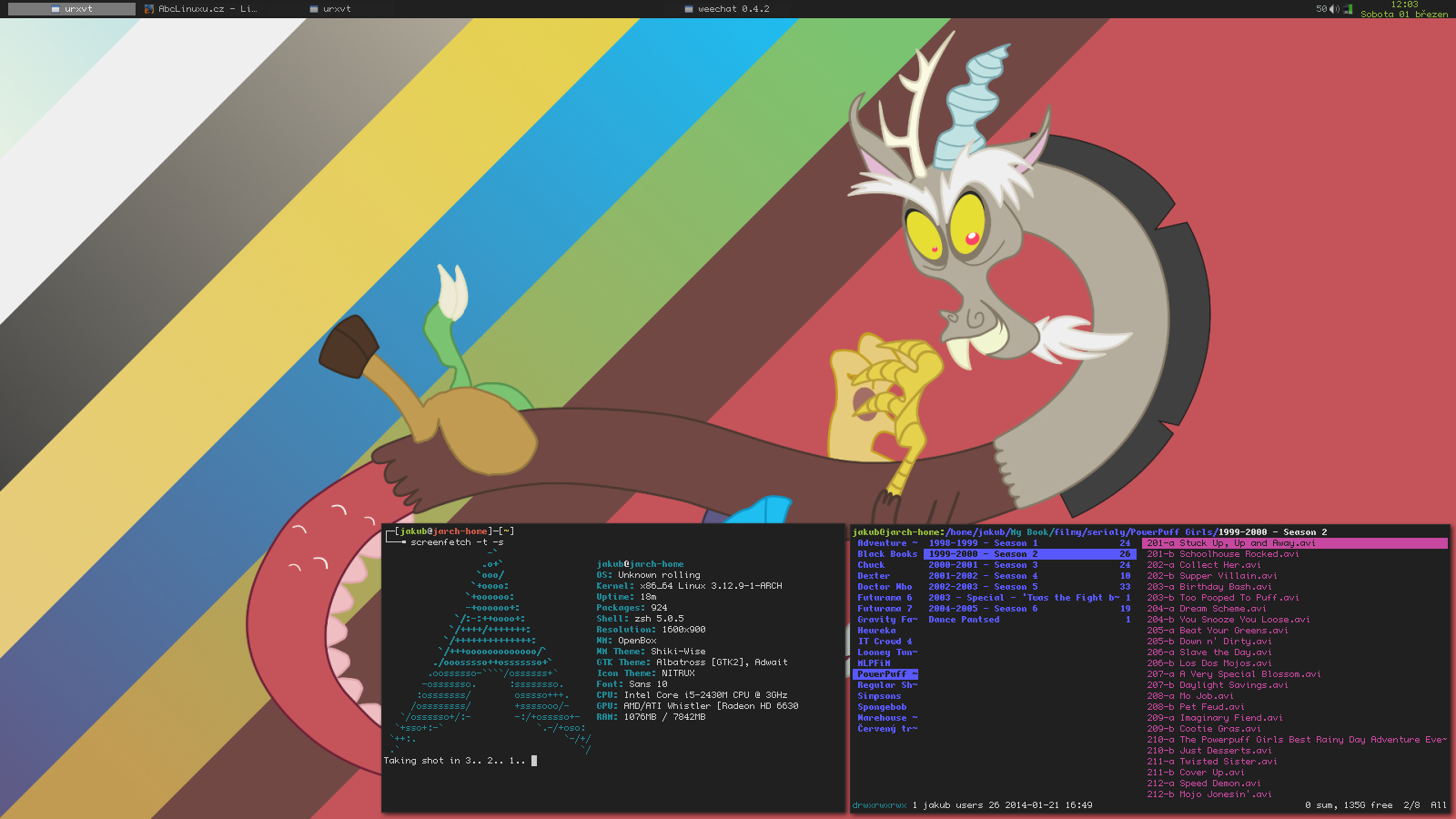Viewport: 1456px width, 819px height.
Task: Select 206-b Los Dos Mojos.avi
Action: pos(1208,663)
